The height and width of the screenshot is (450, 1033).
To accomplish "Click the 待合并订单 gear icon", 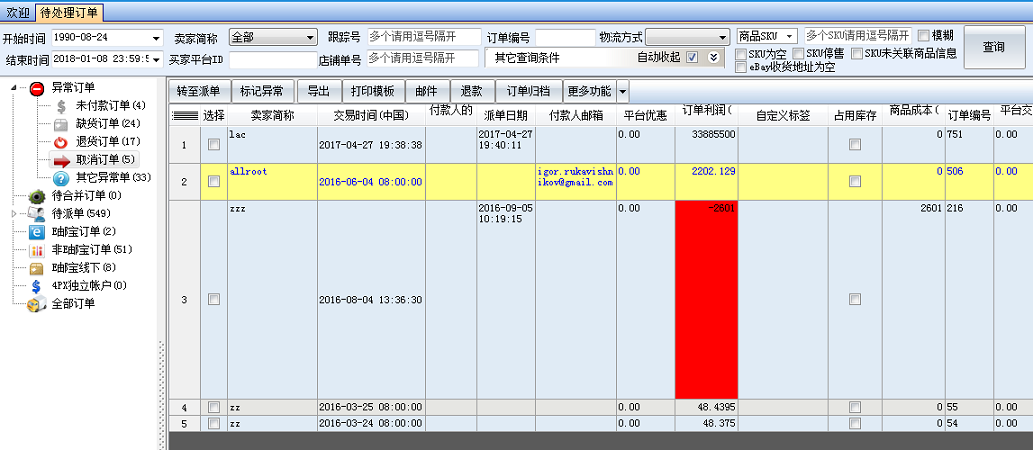I will pos(37,196).
